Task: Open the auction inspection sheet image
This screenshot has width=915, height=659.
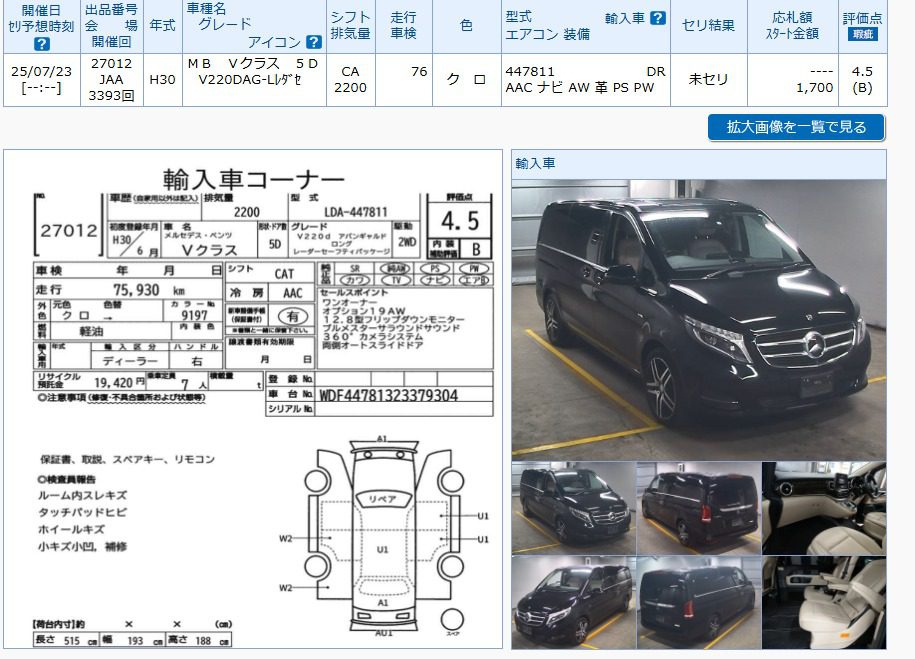Action: pos(253,399)
